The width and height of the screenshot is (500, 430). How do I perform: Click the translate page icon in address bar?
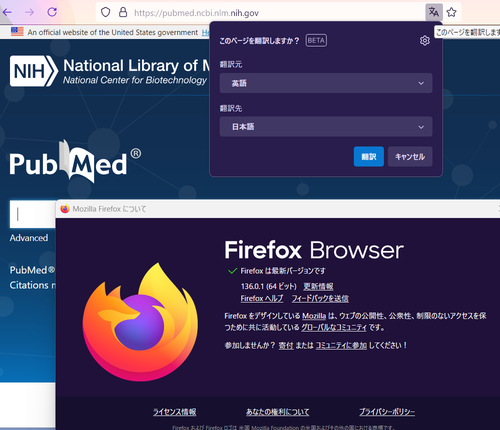pyautogui.click(x=434, y=12)
